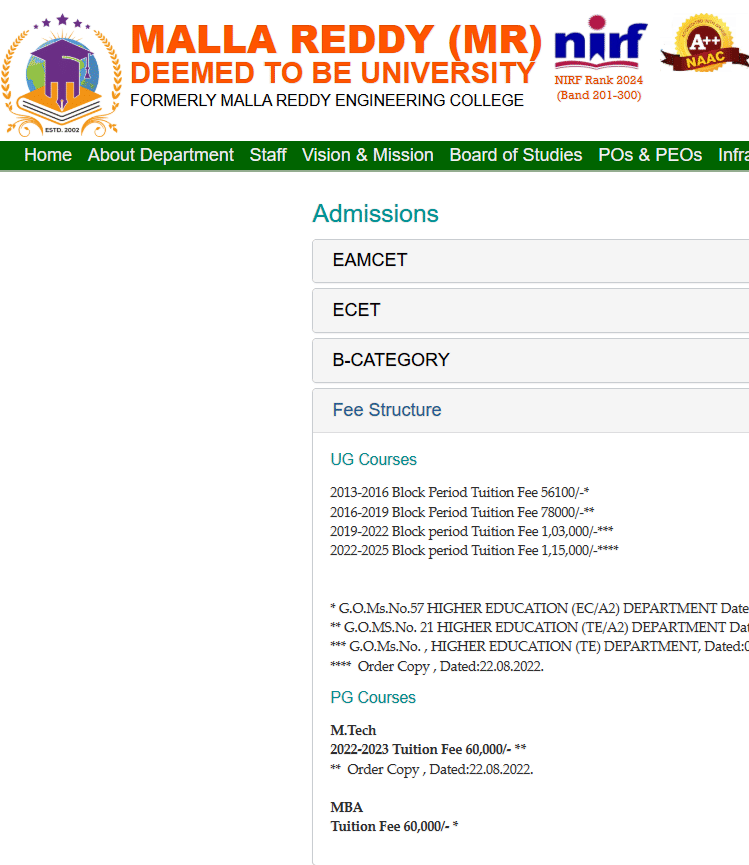The image size is (749, 865).
Task: Go to About Department page
Action: pos(161,155)
